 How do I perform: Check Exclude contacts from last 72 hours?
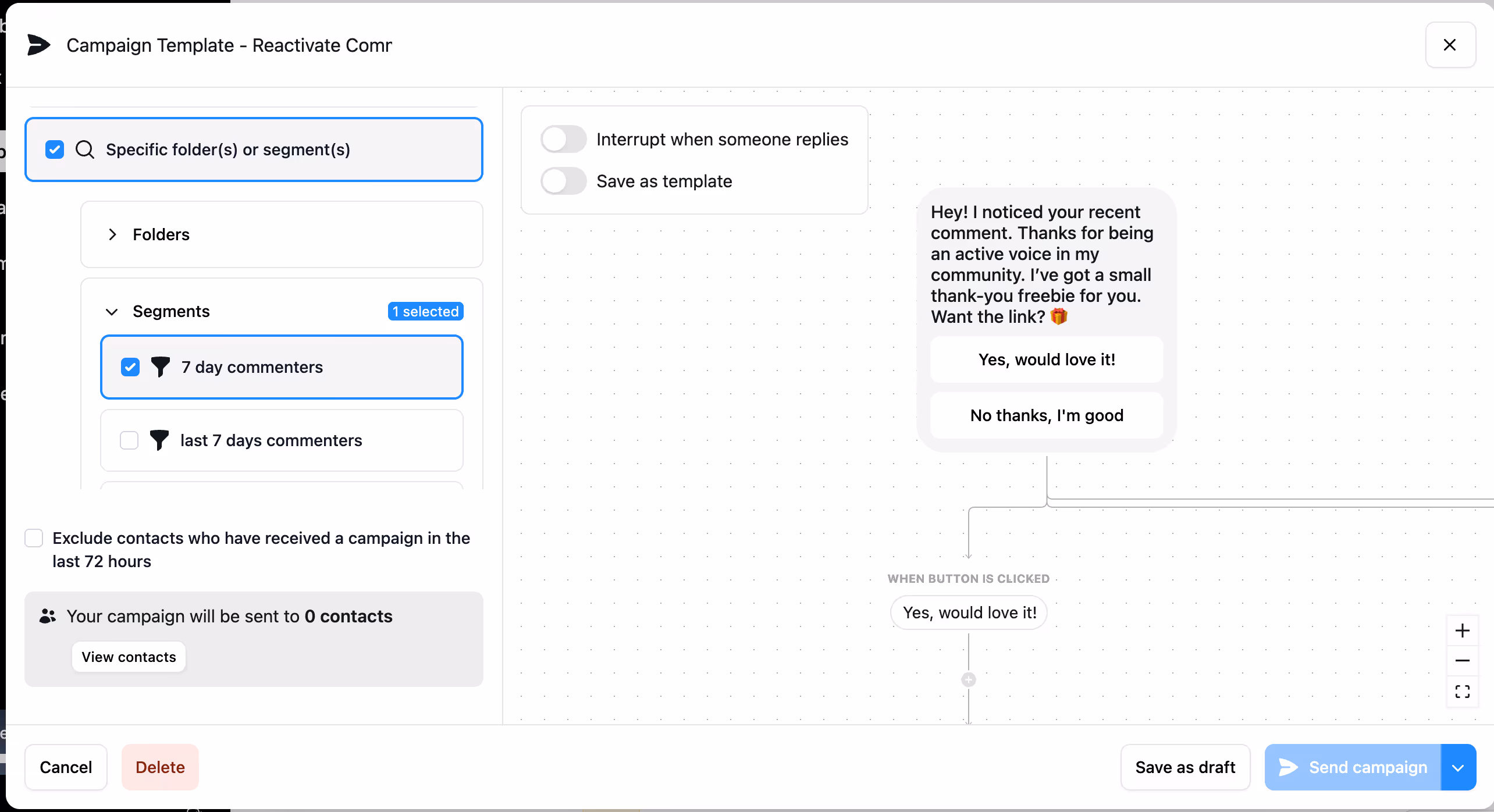34,538
